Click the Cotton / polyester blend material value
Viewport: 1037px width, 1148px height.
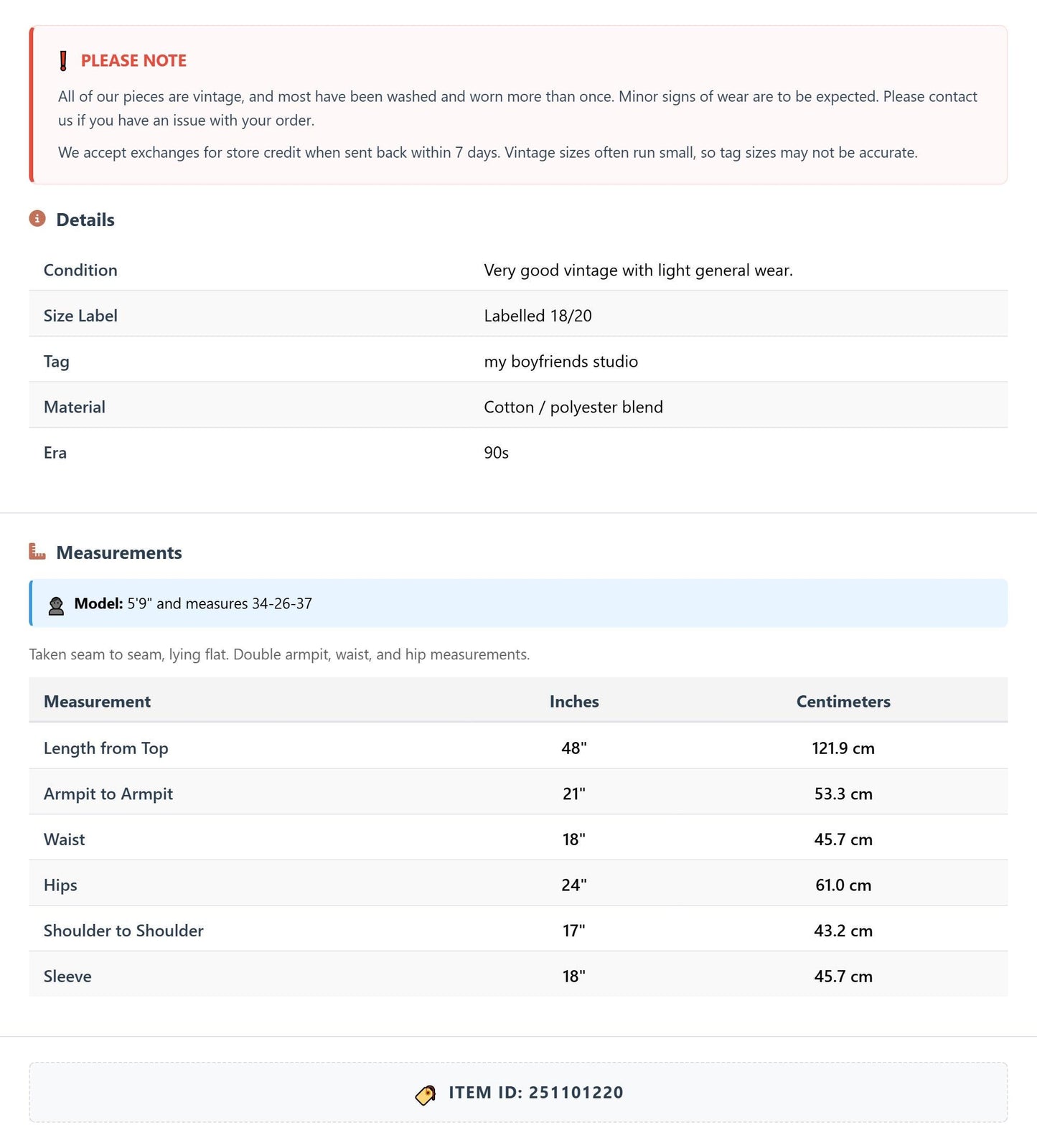[x=573, y=407]
